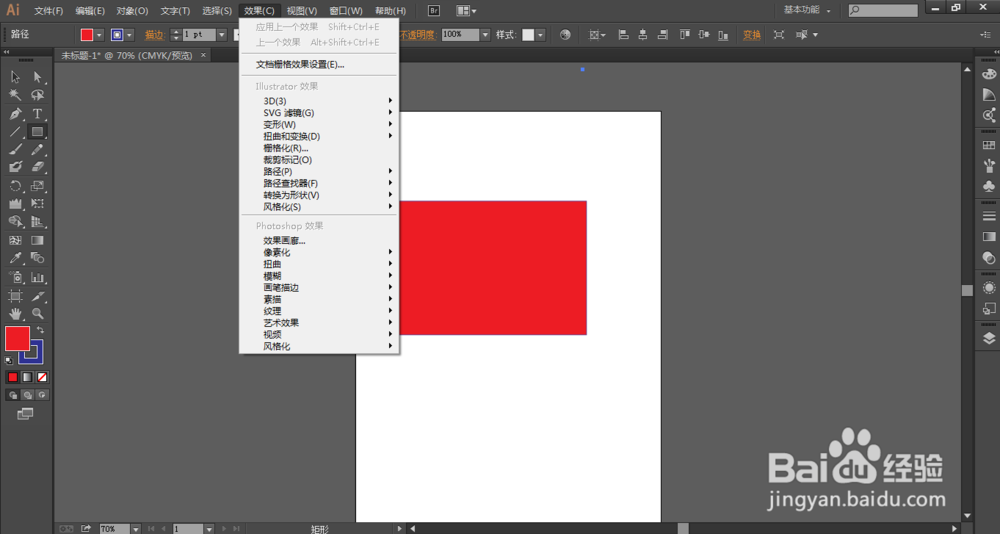Open the File menu

click(48, 11)
